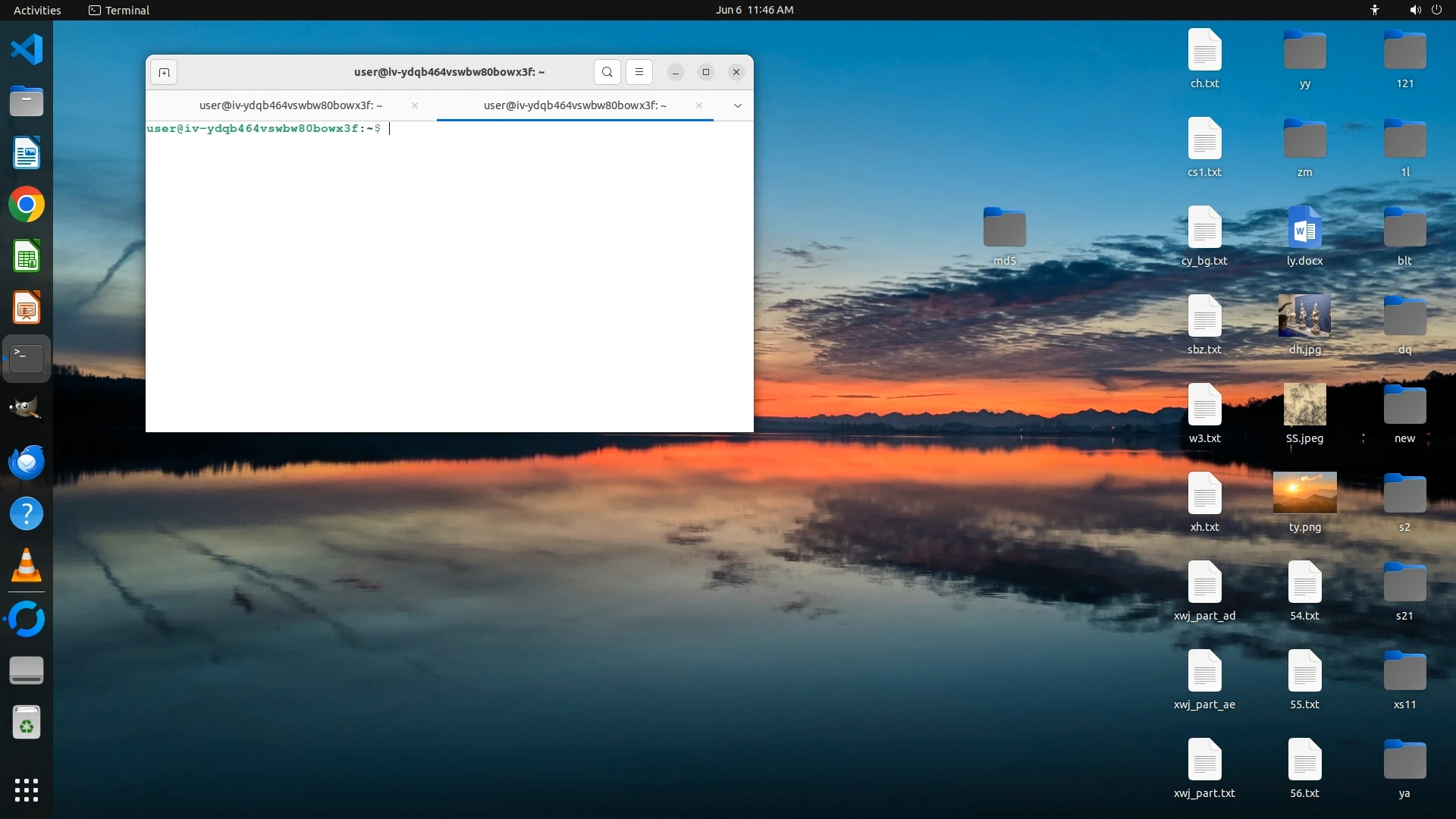Open the system volume and power menu
The height and width of the screenshot is (819, 1456).
click(1425, 10)
